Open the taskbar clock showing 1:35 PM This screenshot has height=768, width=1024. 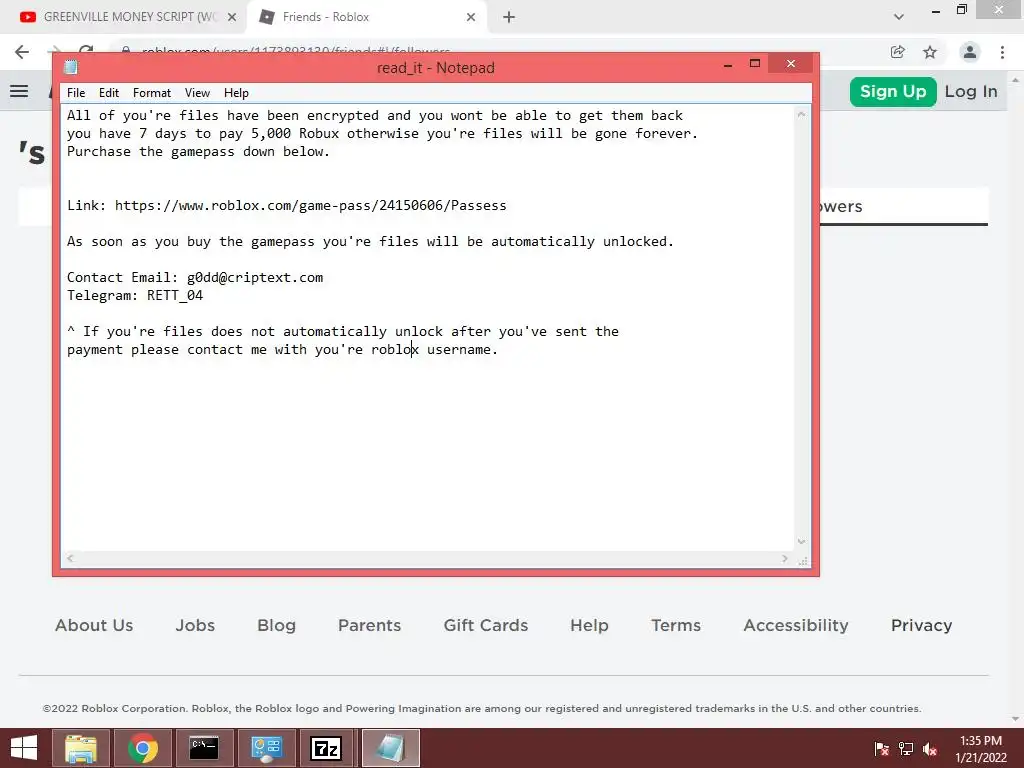980,748
